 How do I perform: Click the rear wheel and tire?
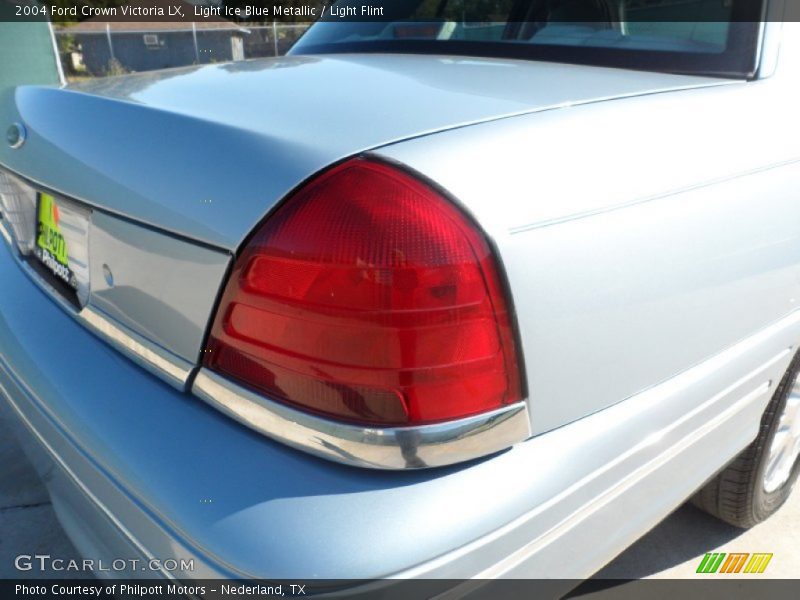click(x=762, y=460)
